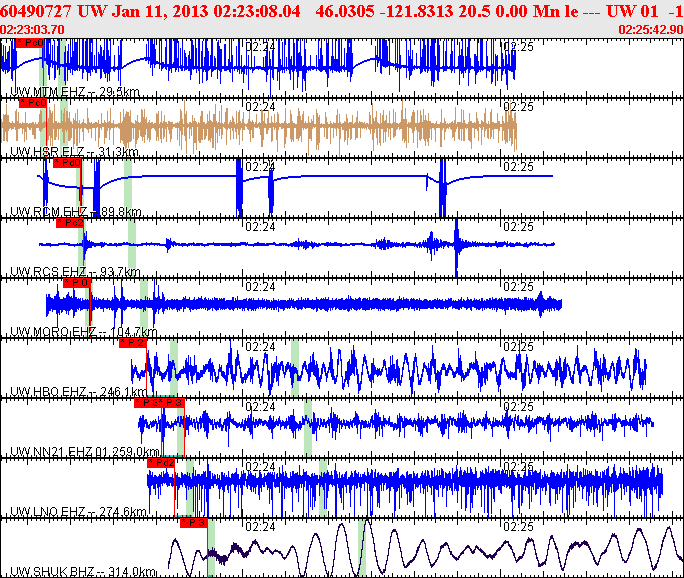Click the 02:25 time label on the NN21 trace
Viewport: 684px width, 578px height.
518,407
